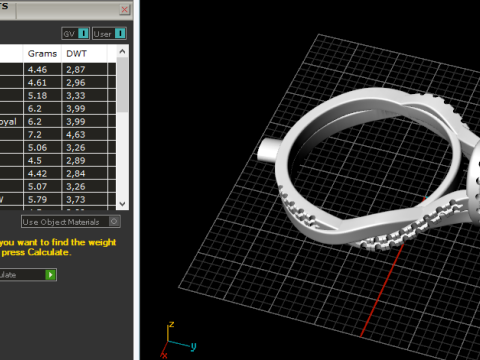This screenshot has width=480, height=360.
Task: Select the 4.5 grams cell
Action: pos(42,160)
